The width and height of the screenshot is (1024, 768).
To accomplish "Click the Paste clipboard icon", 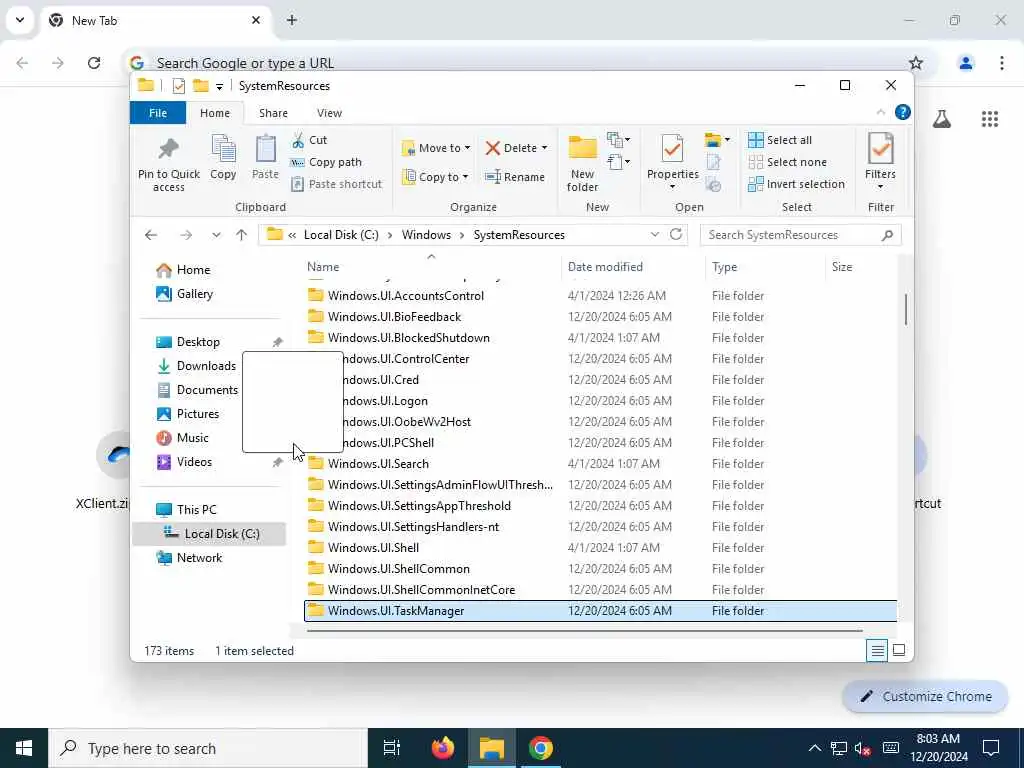I will 265,150.
